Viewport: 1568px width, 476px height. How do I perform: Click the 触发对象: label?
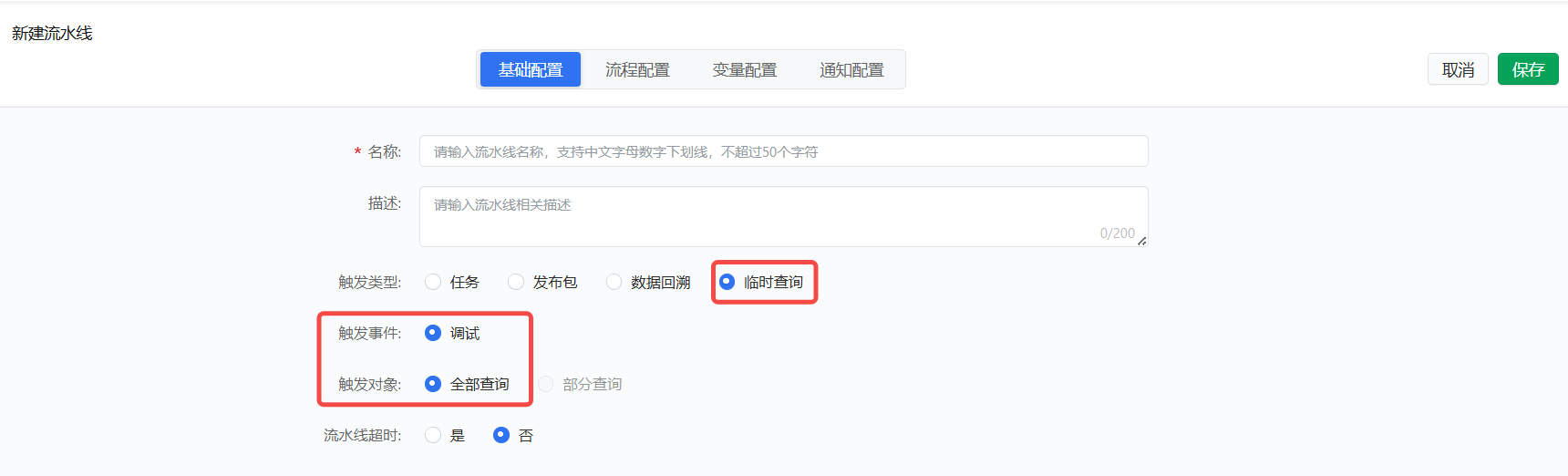tap(369, 384)
